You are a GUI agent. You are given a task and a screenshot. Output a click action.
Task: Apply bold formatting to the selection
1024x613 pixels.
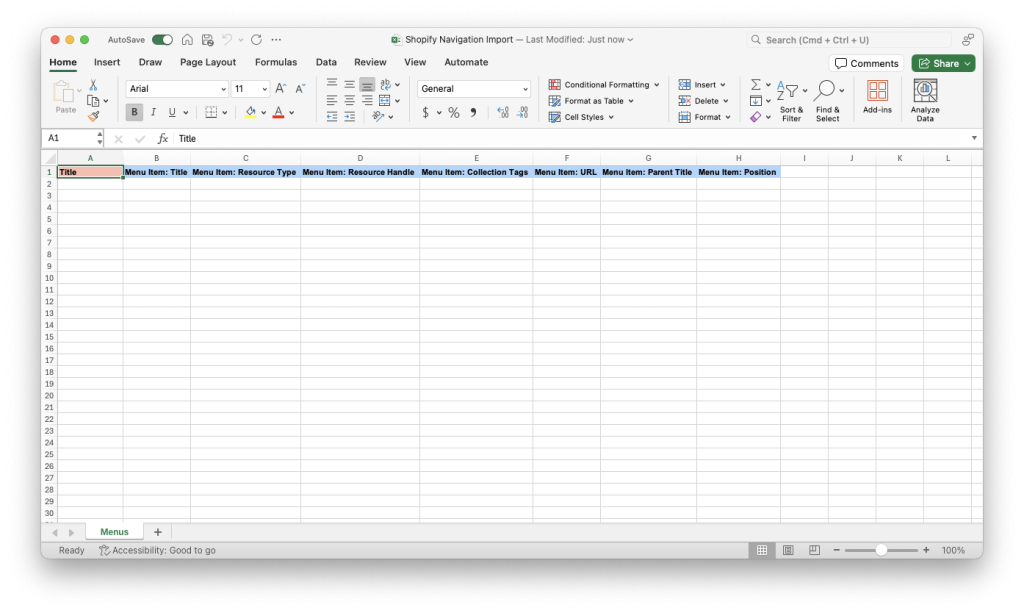click(x=133, y=112)
